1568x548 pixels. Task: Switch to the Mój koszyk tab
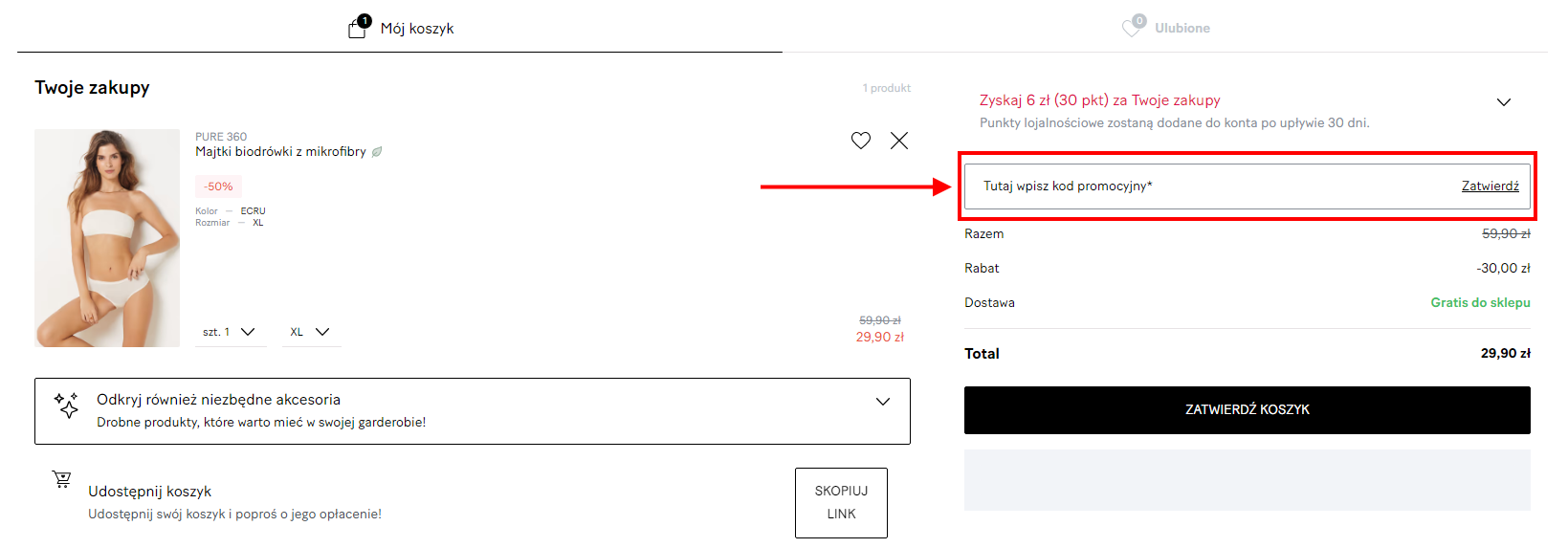pyautogui.click(x=400, y=28)
